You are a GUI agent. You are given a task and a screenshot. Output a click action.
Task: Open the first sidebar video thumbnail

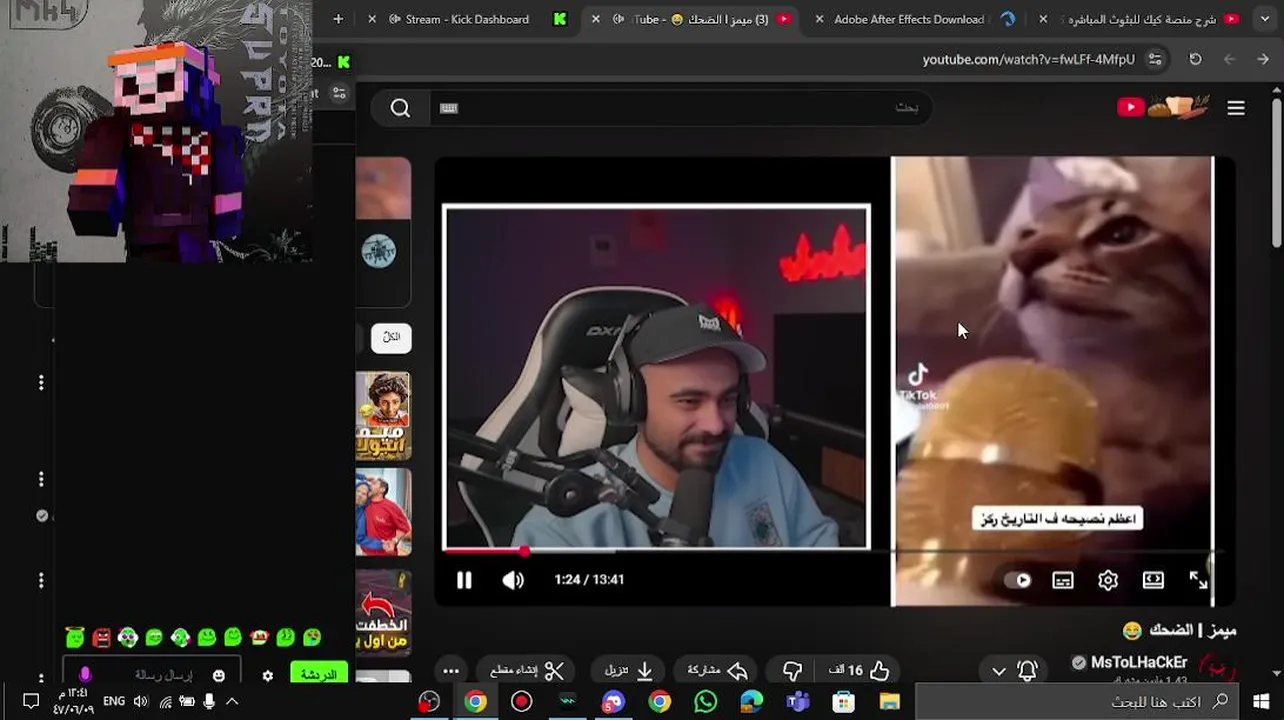[383, 416]
